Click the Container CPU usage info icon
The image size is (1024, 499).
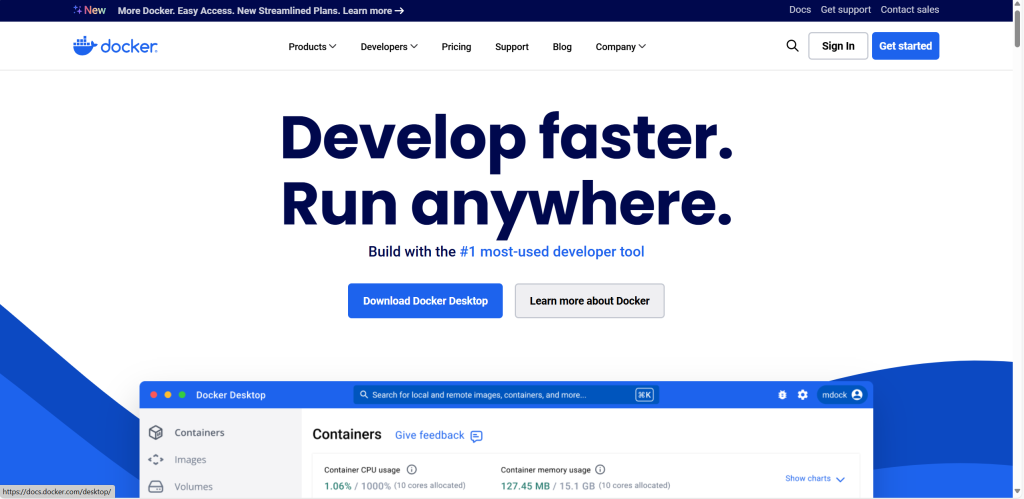click(411, 469)
